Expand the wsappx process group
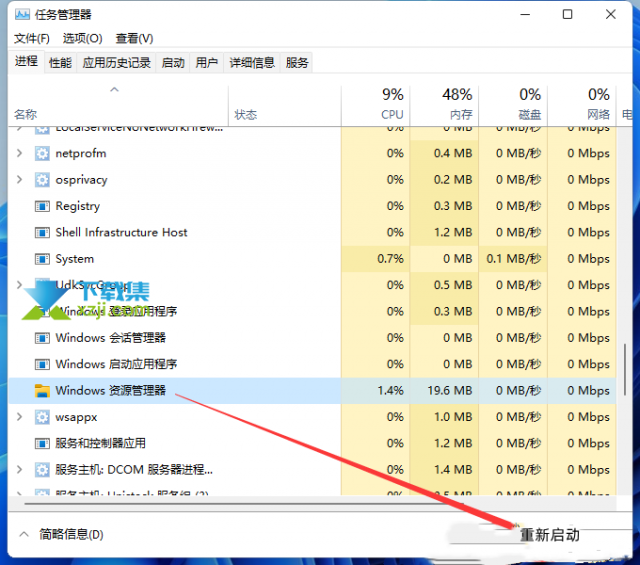Screen dimensions: 640x565 coord(19,417)
